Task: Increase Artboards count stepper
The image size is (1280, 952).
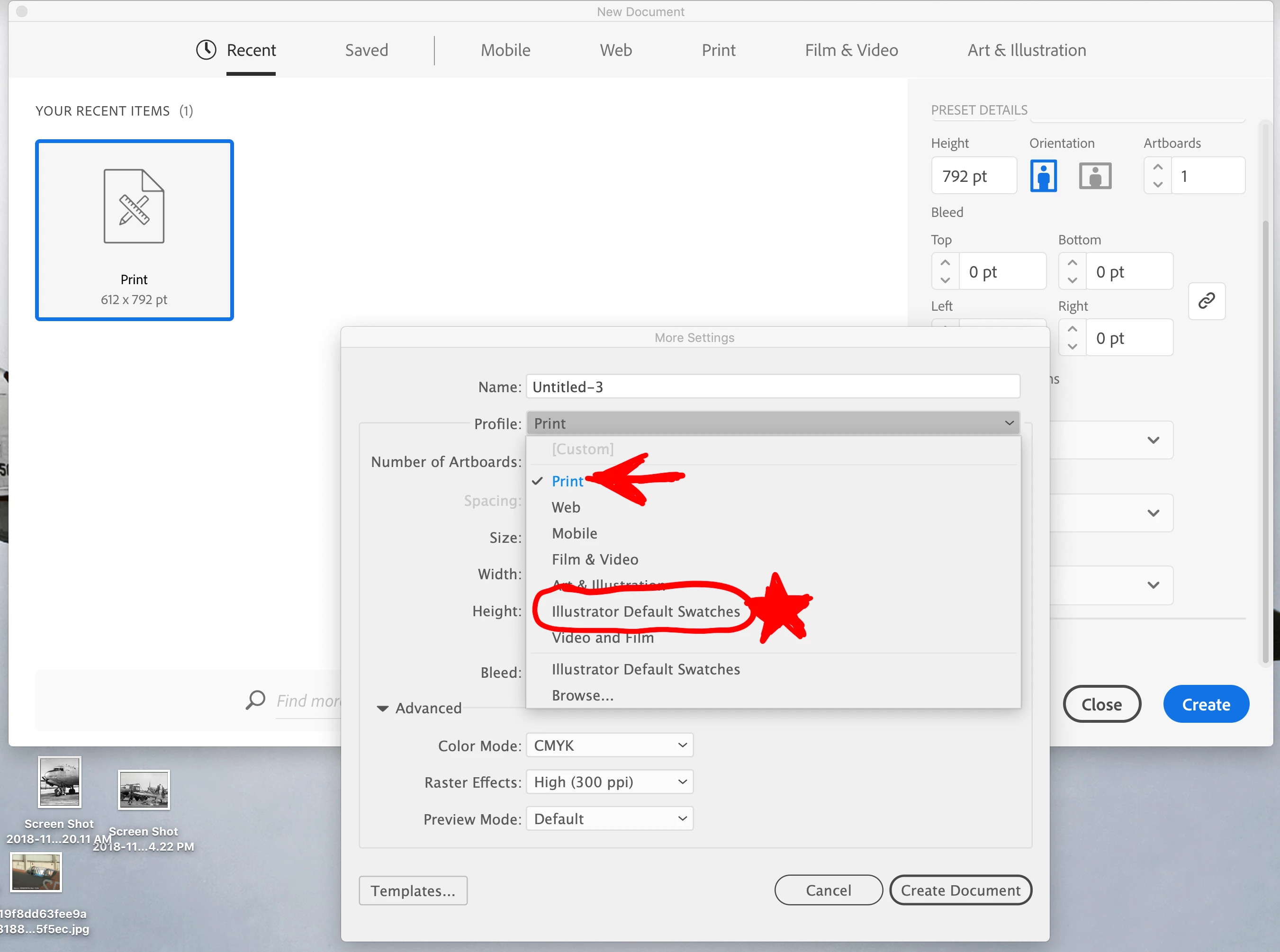Action: (x=1157, y=167)
